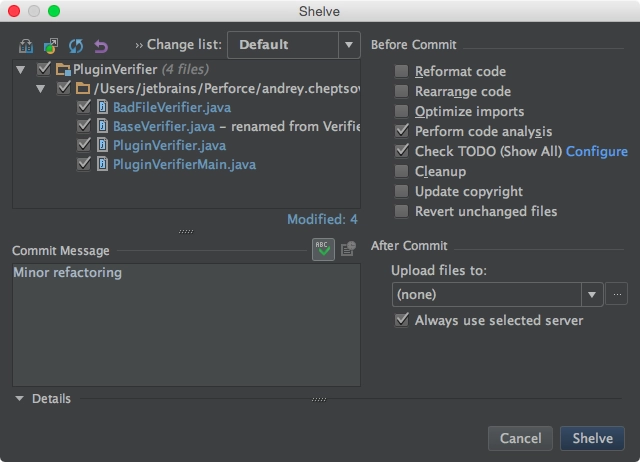Uncheck the BadFileVerifier.java checkbox
Viewport: 640px width, 462px height.
(84, 107)
